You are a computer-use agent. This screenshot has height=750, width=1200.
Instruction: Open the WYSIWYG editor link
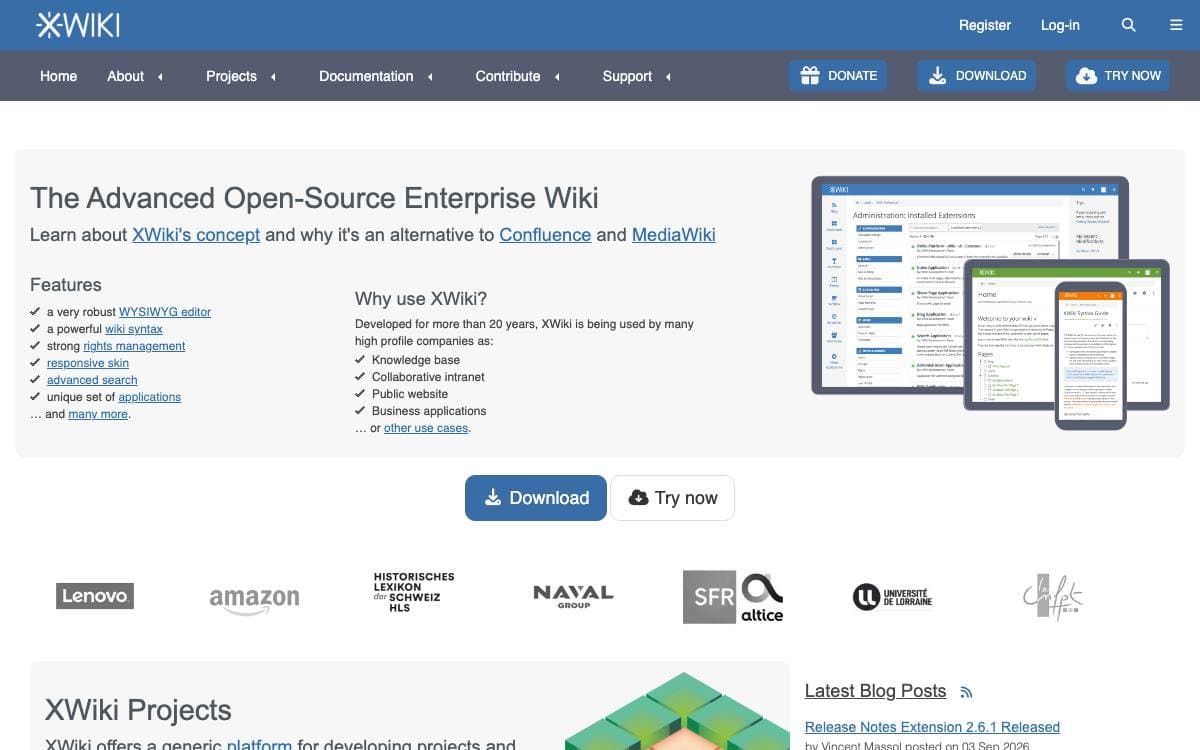(165, 312)
